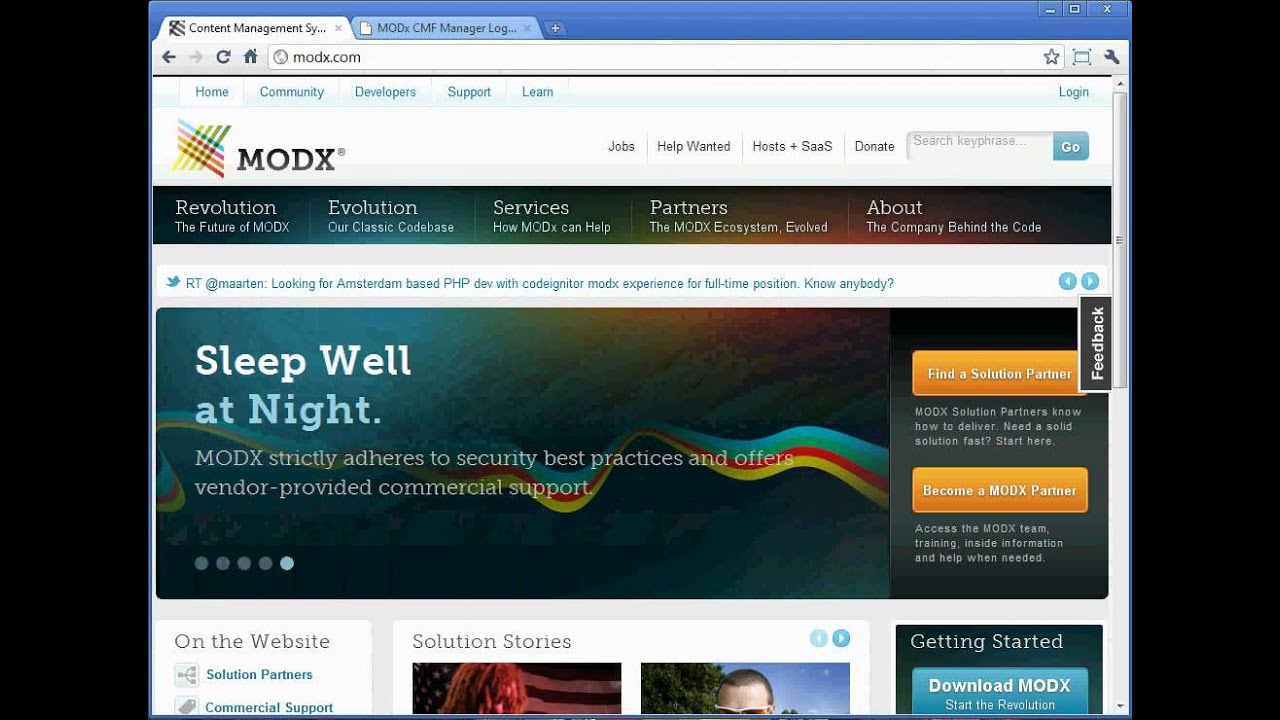The height and width of the screenshot is (720, 1280).
Task: Switch to the MODx CMF Manager Login tab
Action: 446,28
